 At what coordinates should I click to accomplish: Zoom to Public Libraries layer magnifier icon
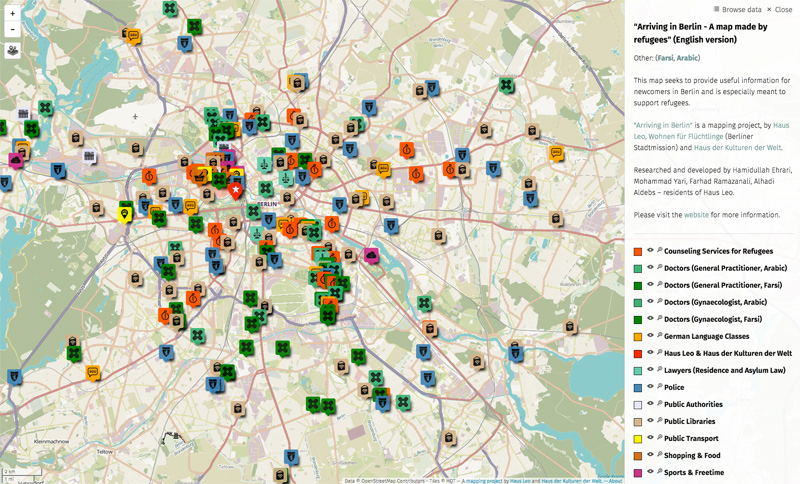(x=660, y=421)
